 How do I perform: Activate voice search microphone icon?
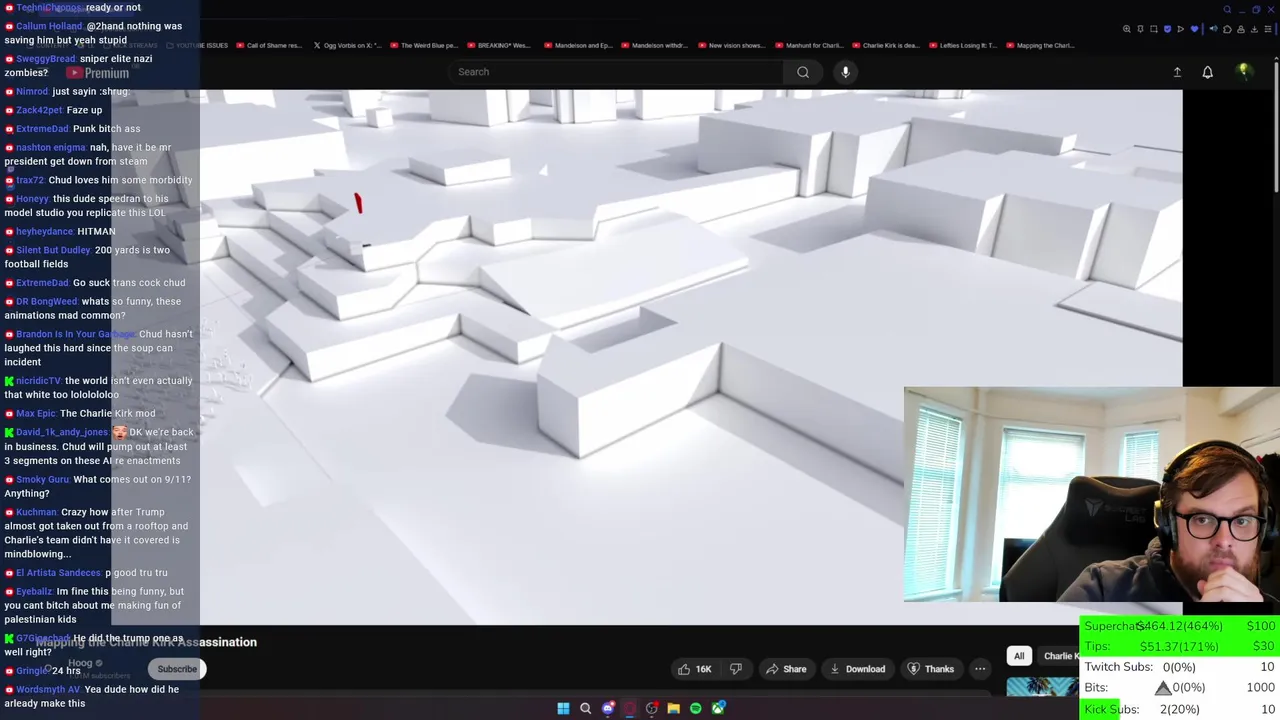845,72
